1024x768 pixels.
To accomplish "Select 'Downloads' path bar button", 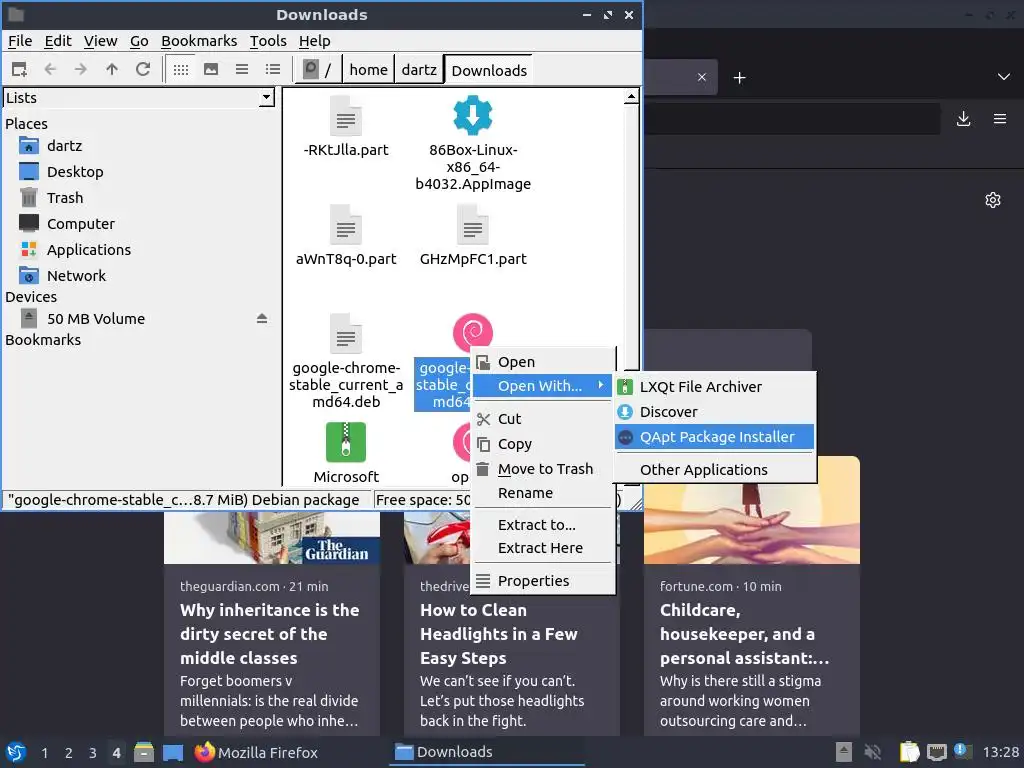I will (x=488, y=70).
